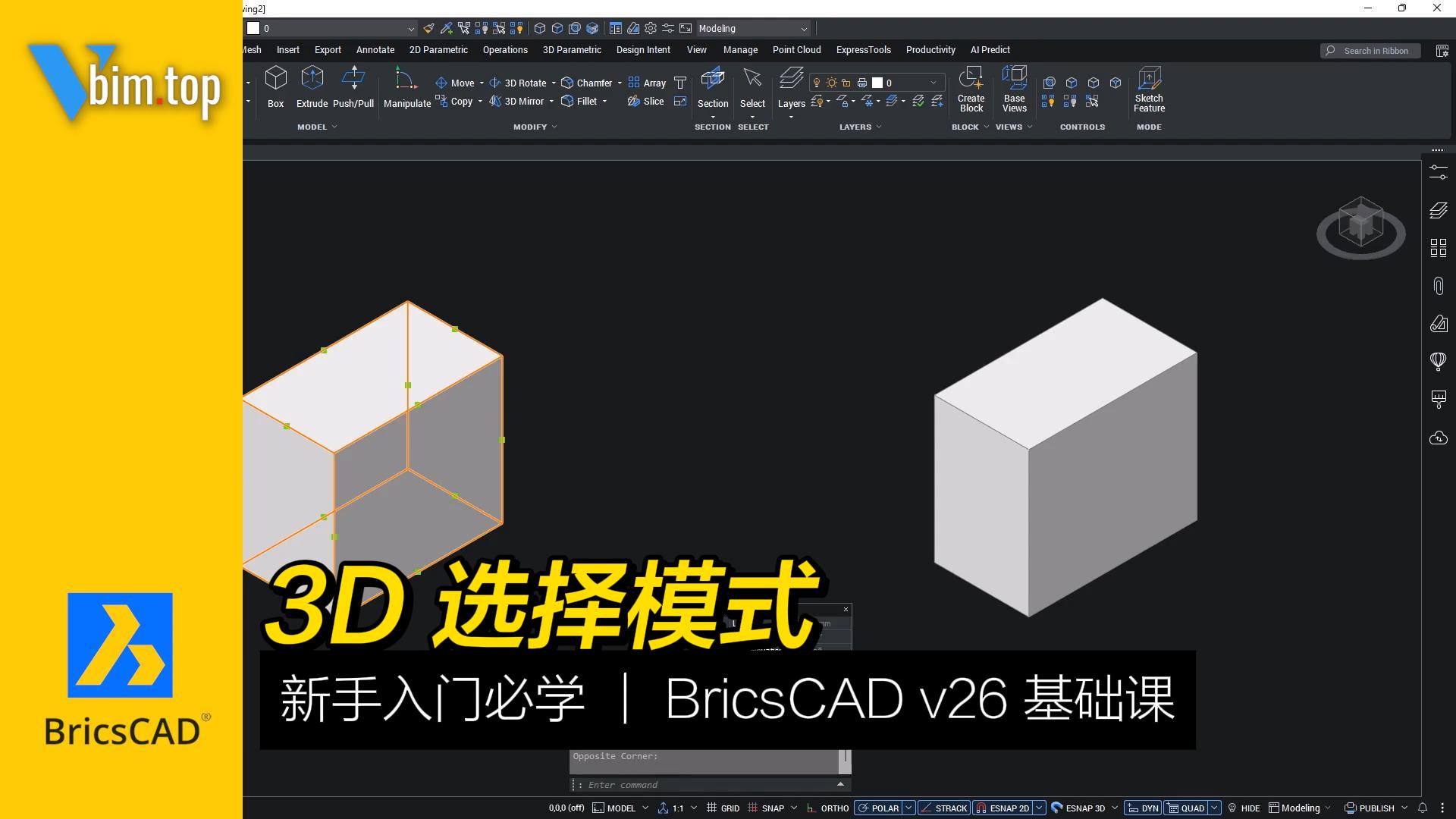The height and width of the screenshot is (819, 1456).
Task: Click the Extrude tool icon
Action: click(312, 79)
